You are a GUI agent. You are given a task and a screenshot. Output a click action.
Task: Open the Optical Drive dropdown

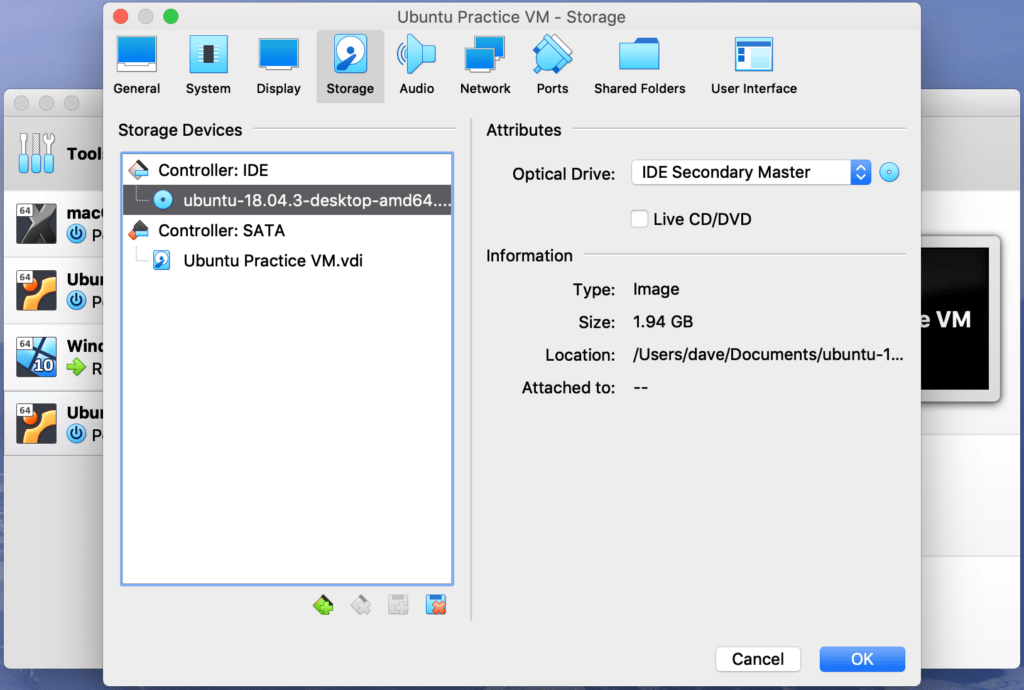coord(751,172)
